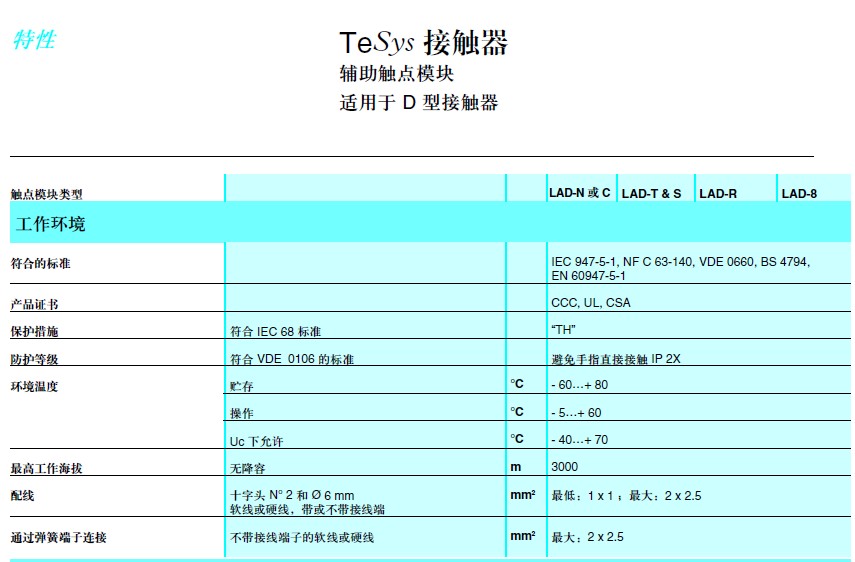
Task: Select the 工作环境 section header
Action: [x=50, y=223]
